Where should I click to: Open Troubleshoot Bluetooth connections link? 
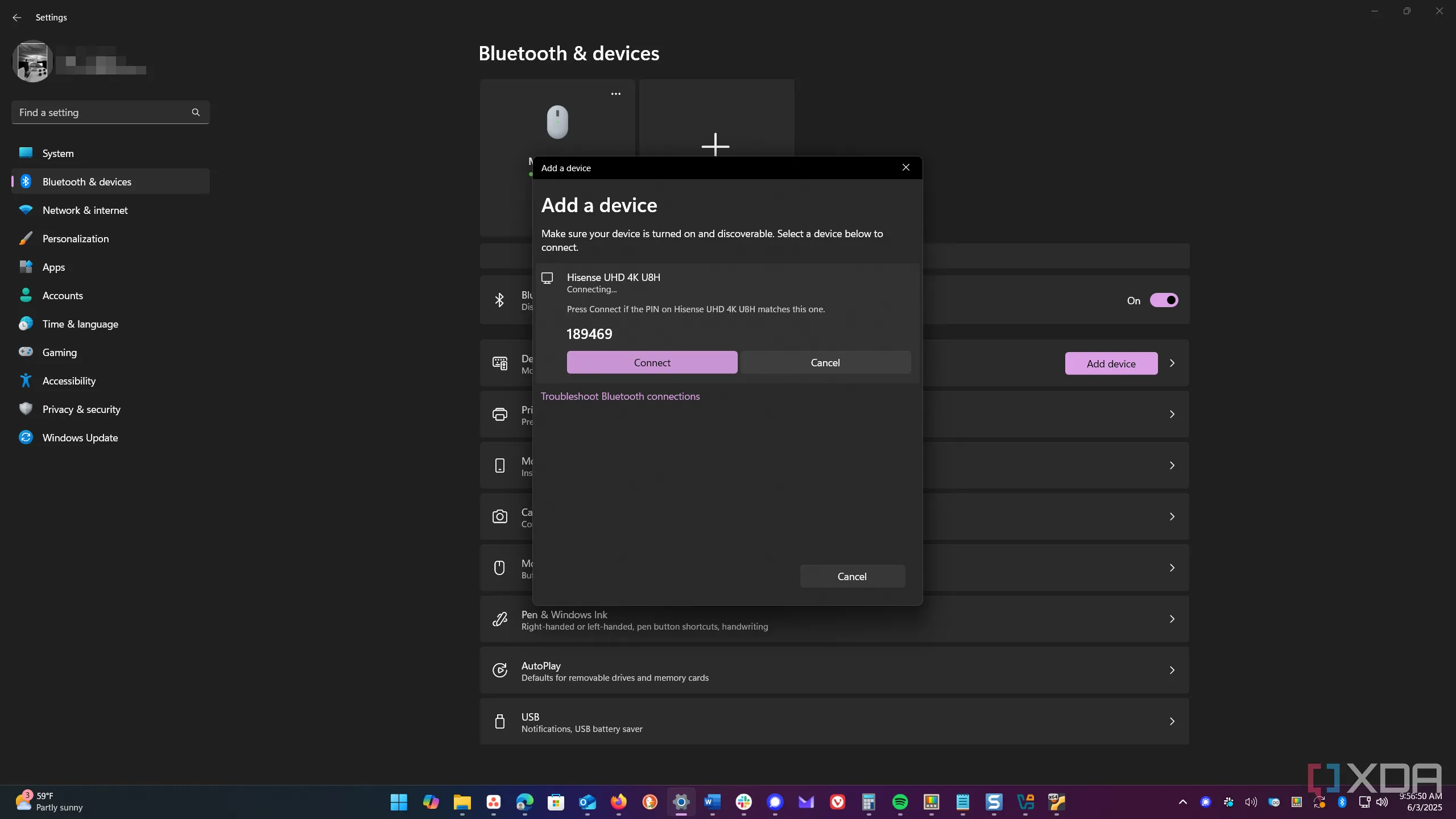[x=620, y=396]
